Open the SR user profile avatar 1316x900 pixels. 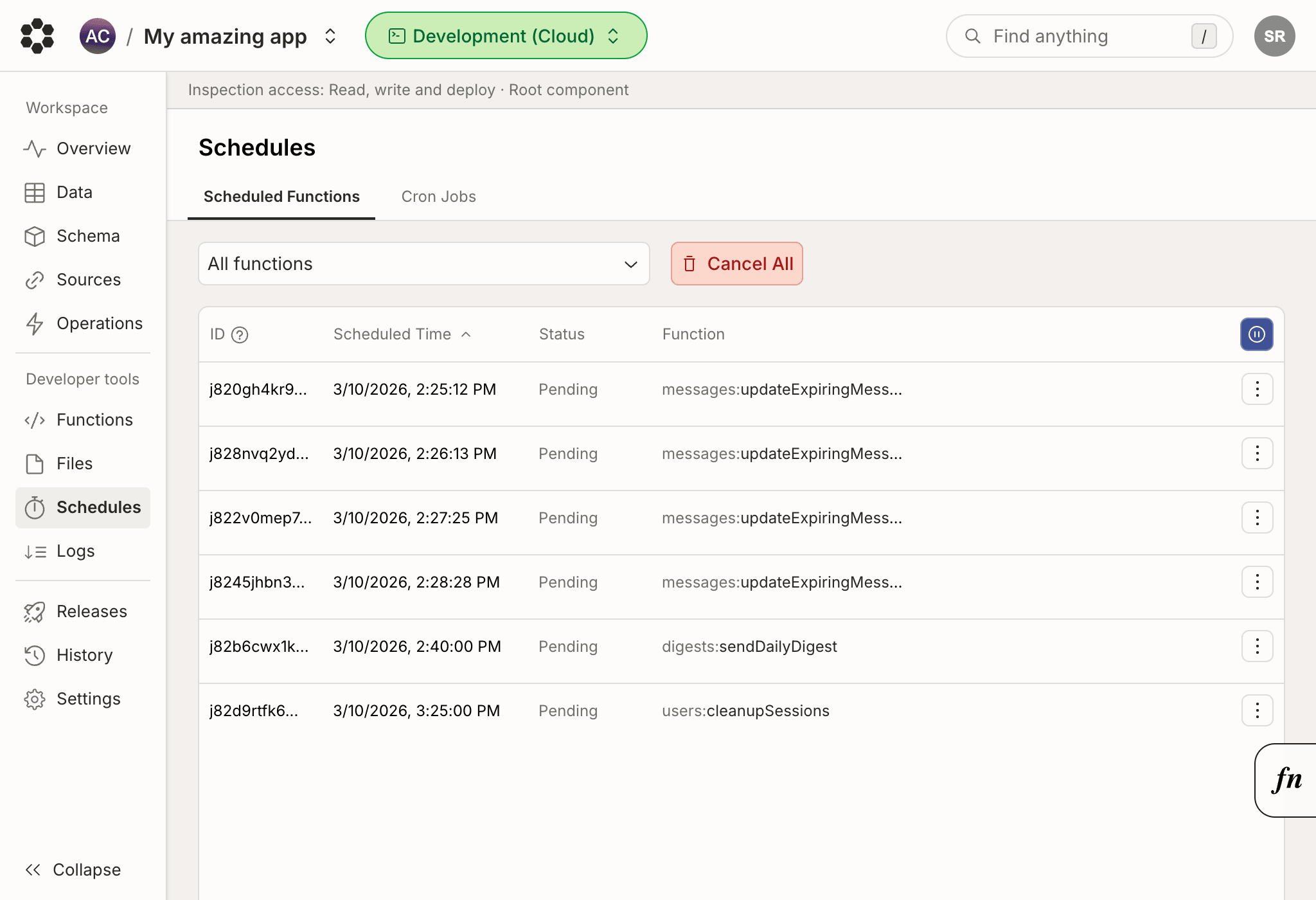(1274, 36)
